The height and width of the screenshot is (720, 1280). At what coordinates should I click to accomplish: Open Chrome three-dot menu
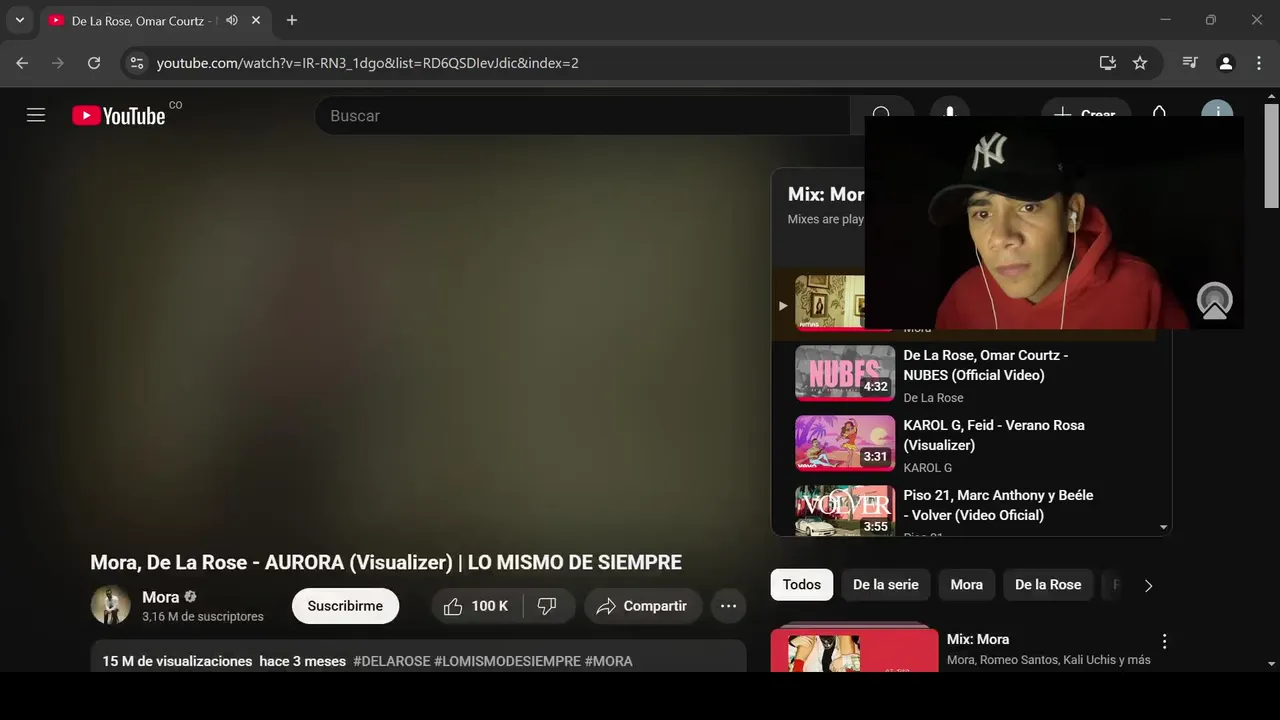point(1259,63)
